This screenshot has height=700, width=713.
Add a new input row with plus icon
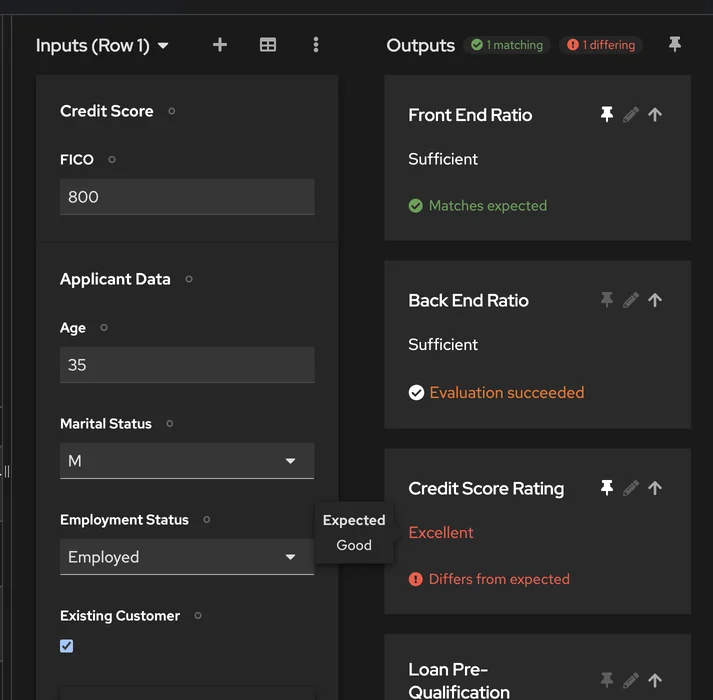point(220,45)
